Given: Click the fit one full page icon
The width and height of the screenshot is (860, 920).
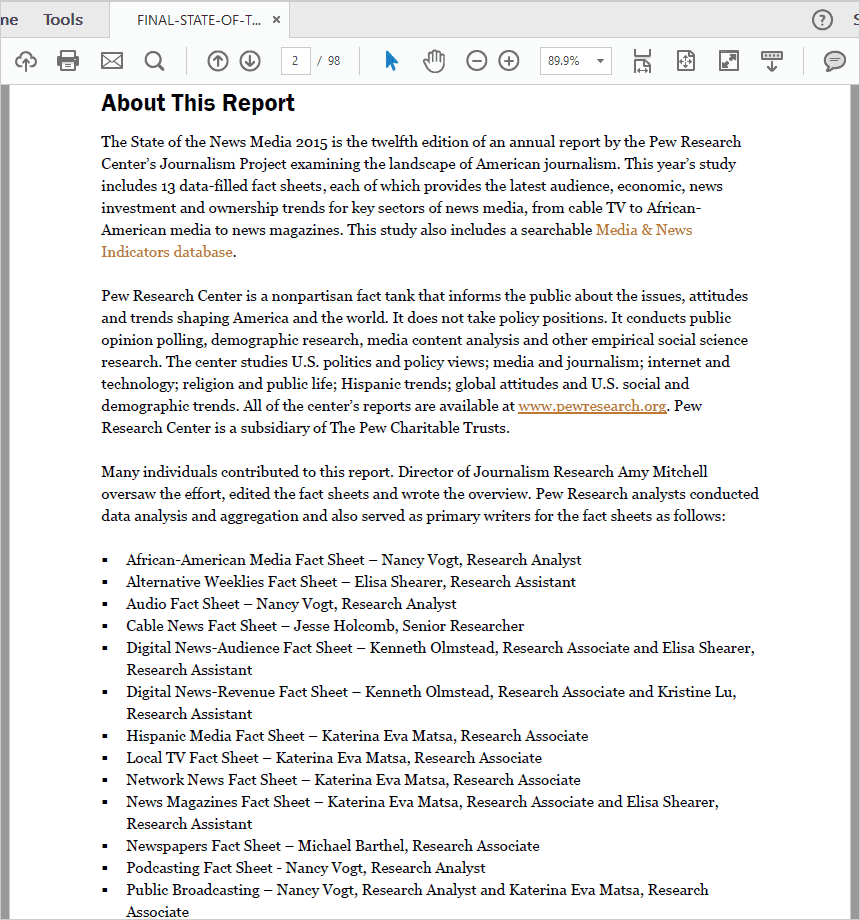Looking at the screenshot, I should (x=686, y=60).
